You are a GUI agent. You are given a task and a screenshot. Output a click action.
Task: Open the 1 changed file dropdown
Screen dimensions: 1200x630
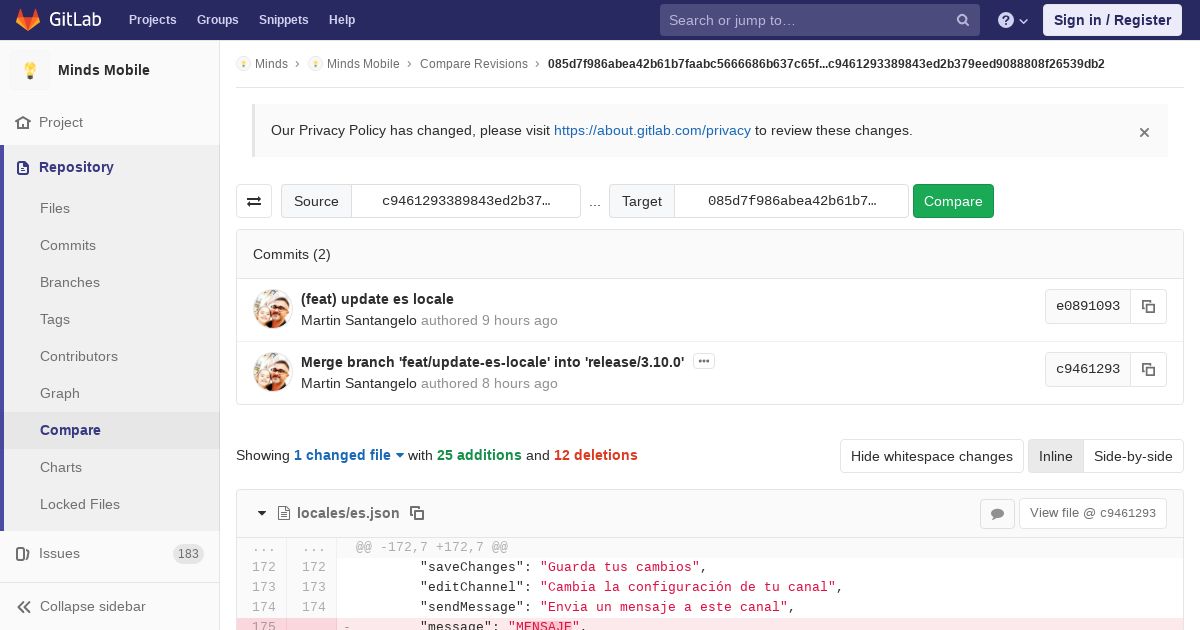[x=348, y=455]
